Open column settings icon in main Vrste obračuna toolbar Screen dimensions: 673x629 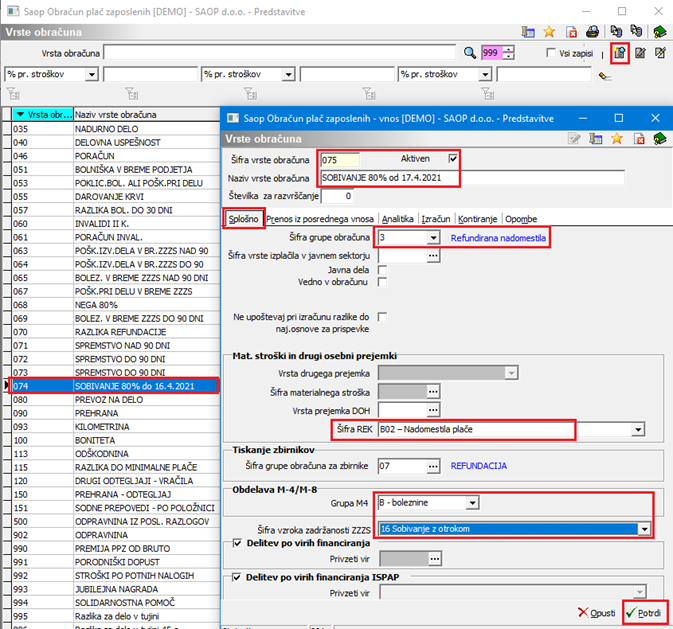[x=527, y=32]
